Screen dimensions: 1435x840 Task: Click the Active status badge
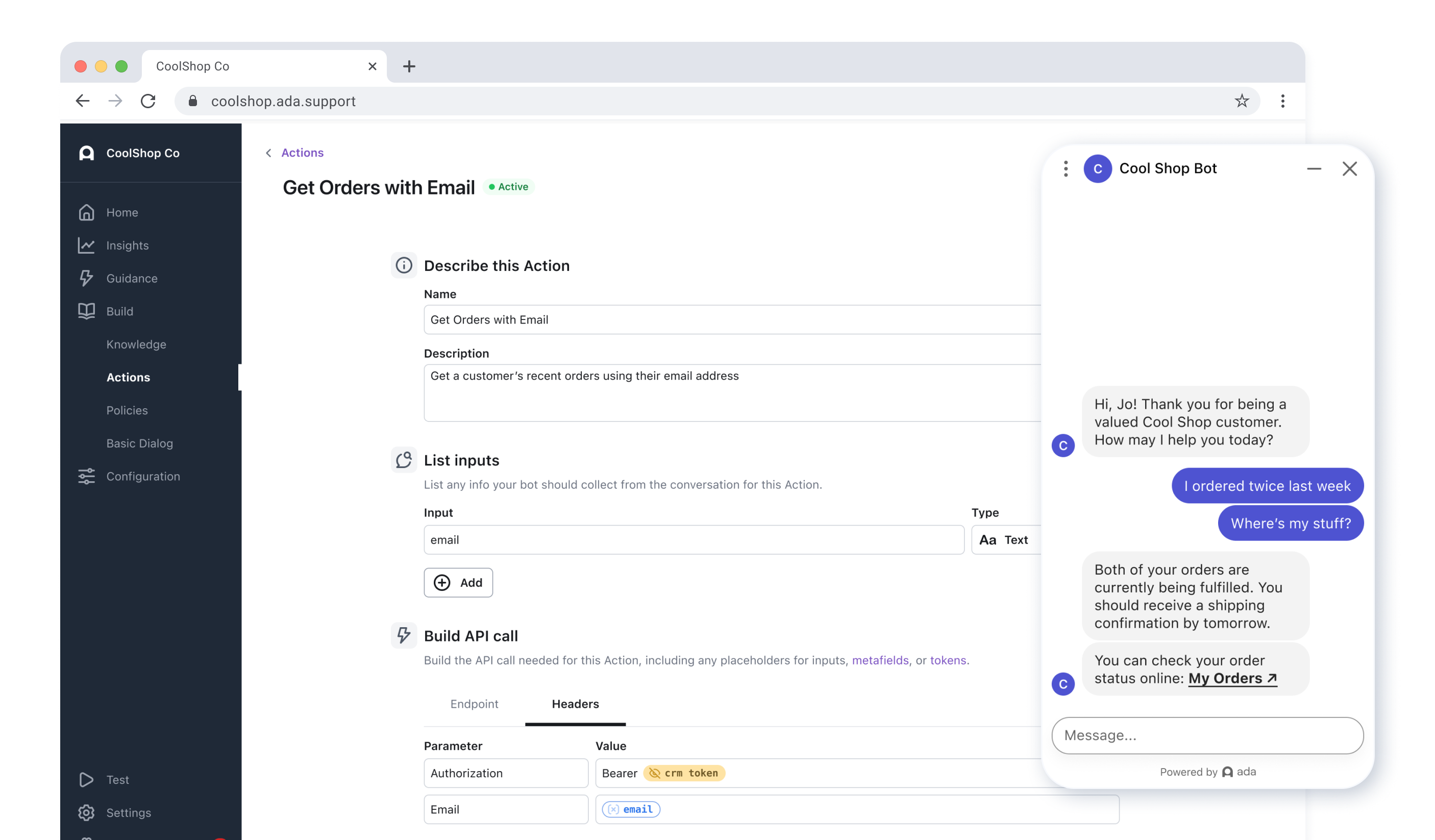click(x=508, y=187)
